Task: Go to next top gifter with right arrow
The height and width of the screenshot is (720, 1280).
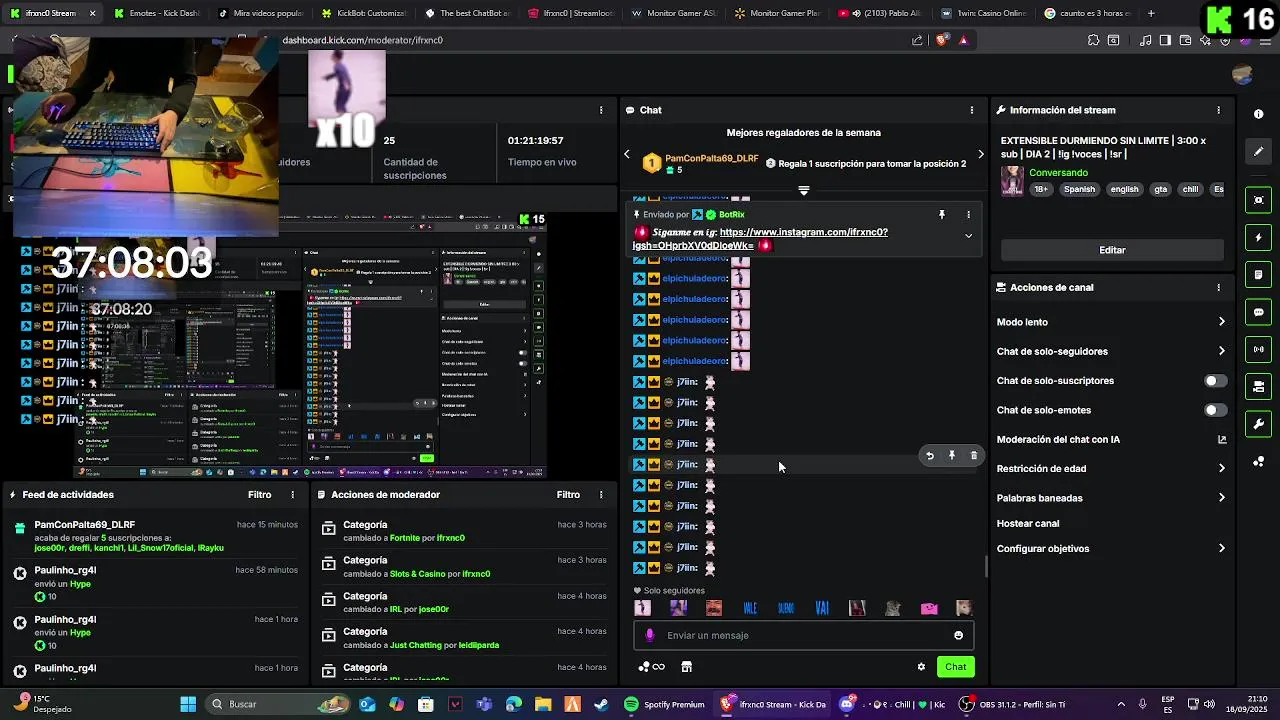Action: [x=981, y=154]
